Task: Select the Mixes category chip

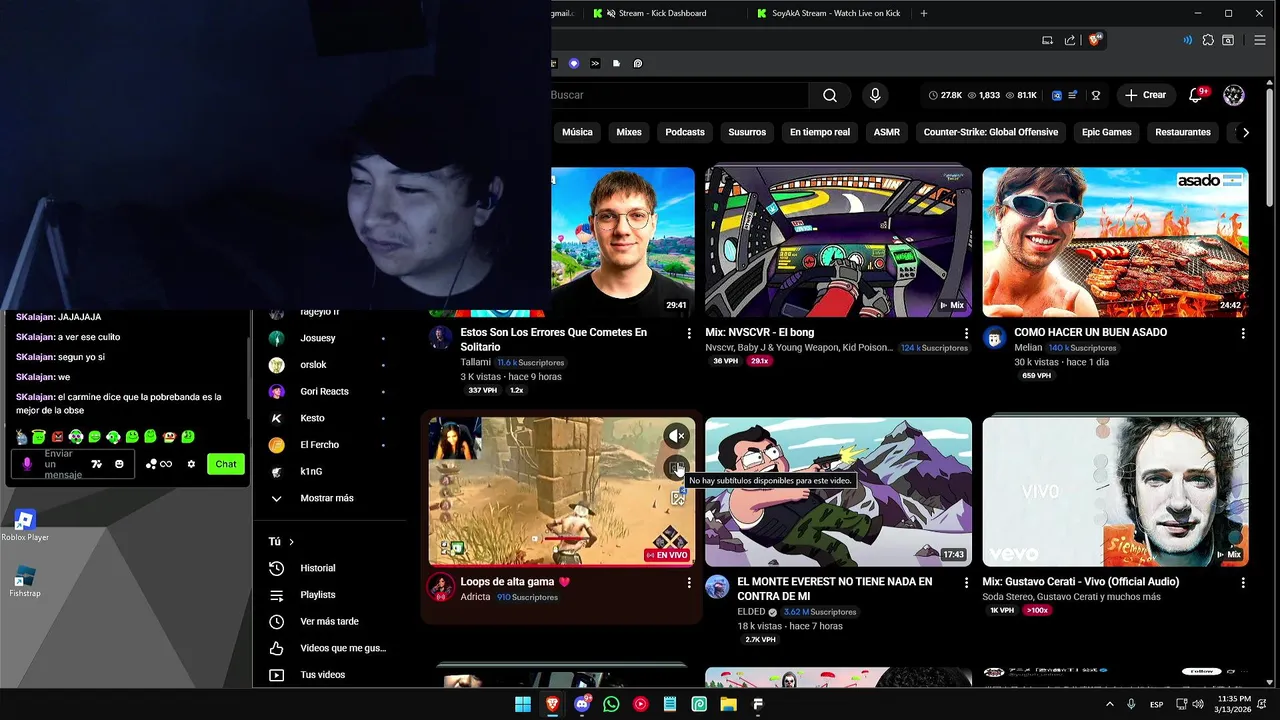Action: tap(629, 132)
